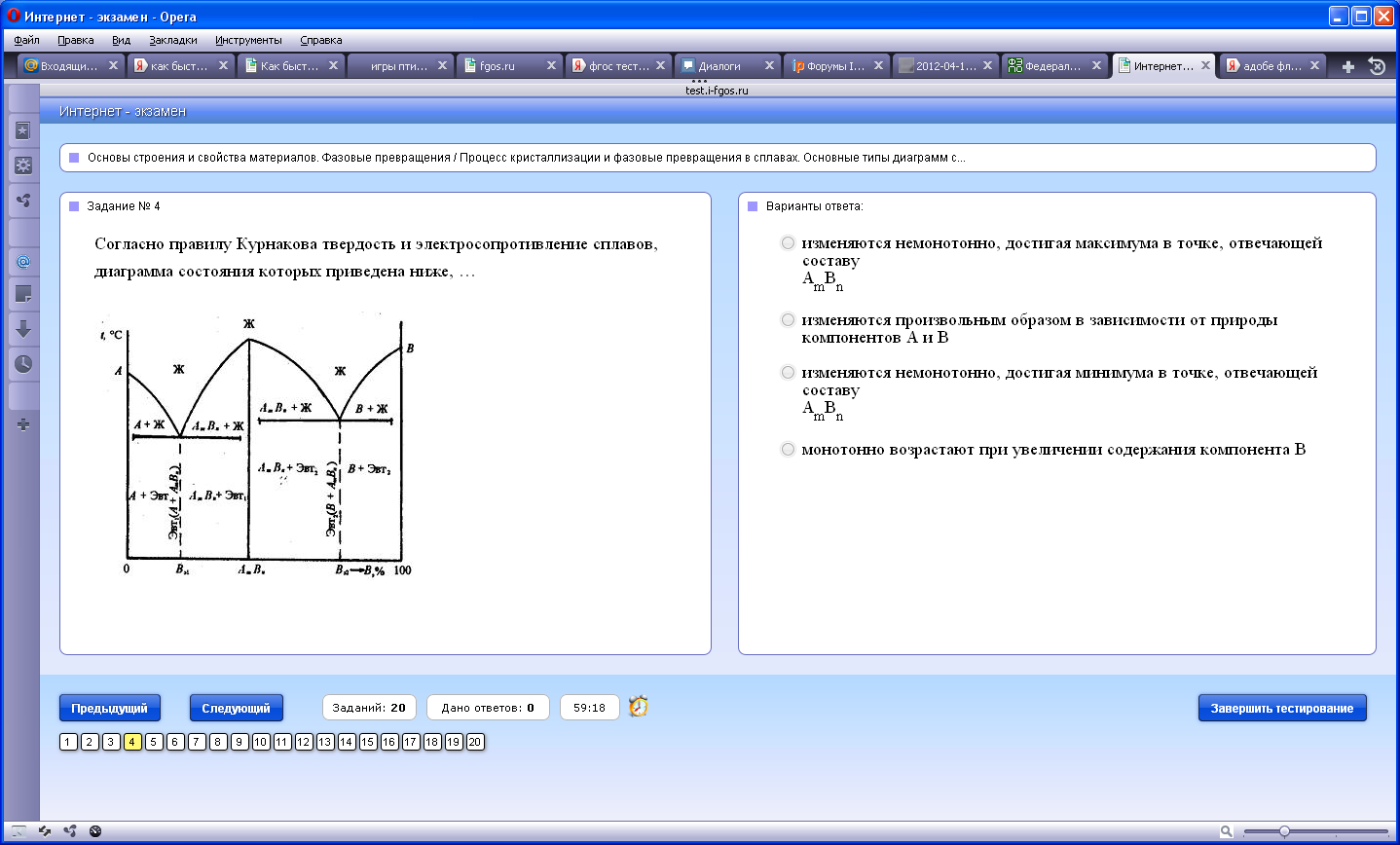The width and height of the screenshot is (1400, 845).
Task: Select answer 'монотонно возрастают'
Action: [788, 449]
